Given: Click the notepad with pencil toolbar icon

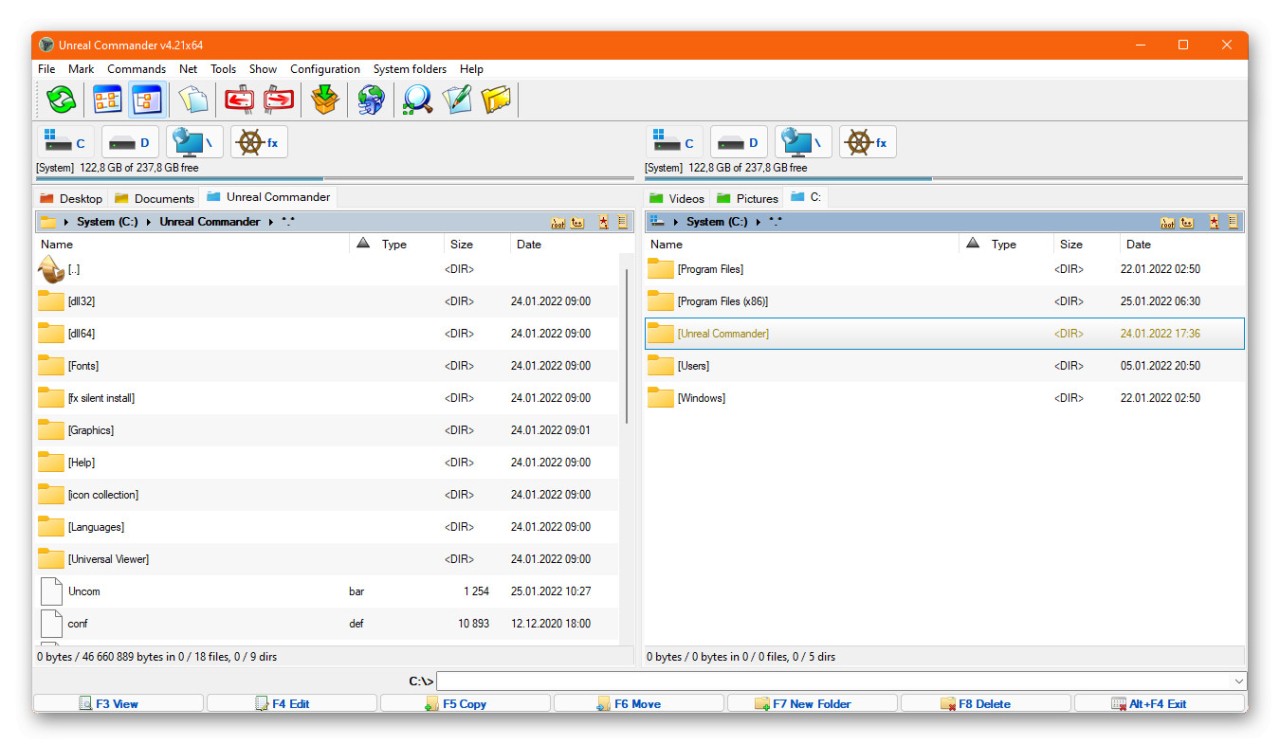Looking at the screenshot, I should click(457, 100).
